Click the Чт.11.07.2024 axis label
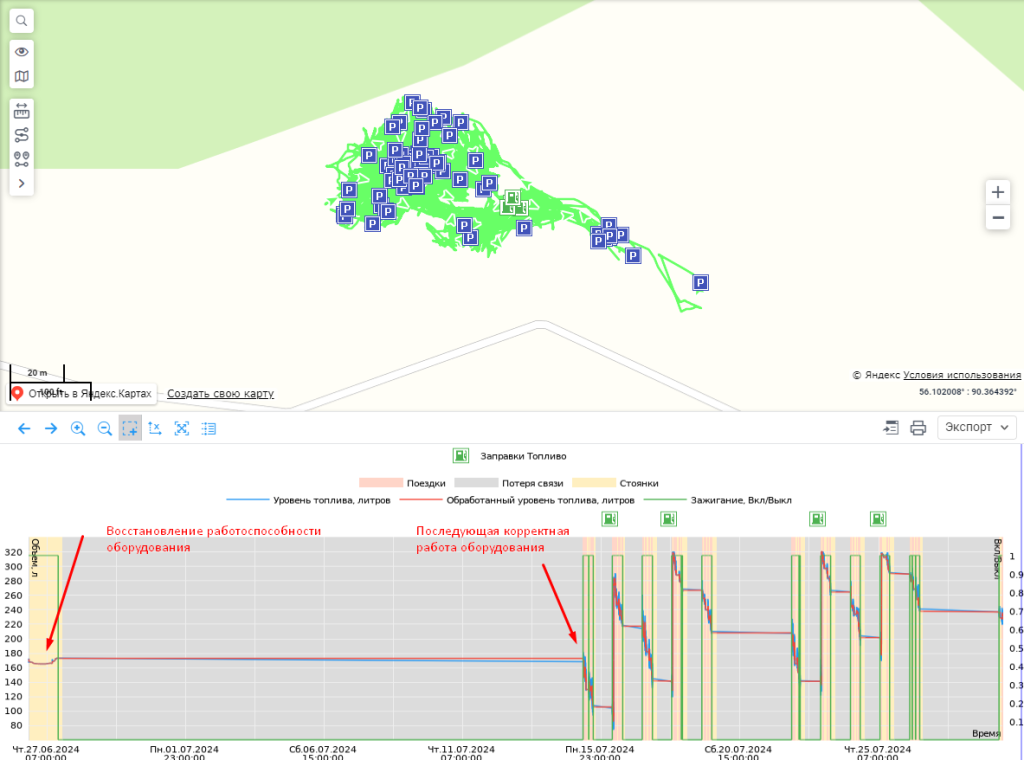The height and width of the screenshot is (760, 1024). (x=461, y=752)
